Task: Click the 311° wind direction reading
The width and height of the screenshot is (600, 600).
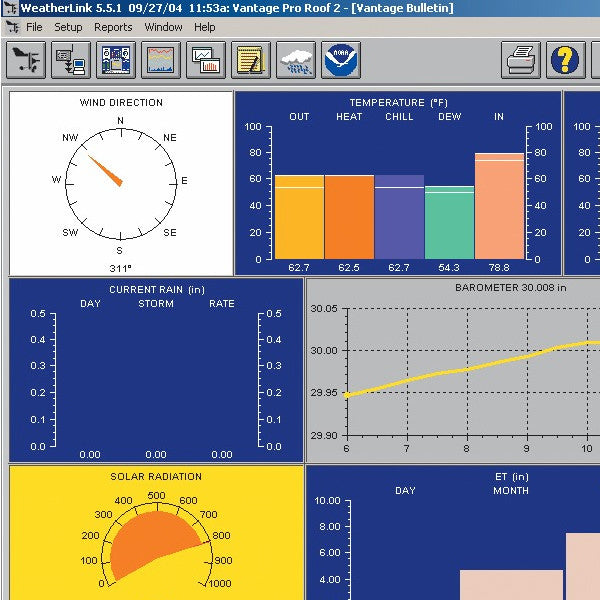Action: tap(120, 268)
